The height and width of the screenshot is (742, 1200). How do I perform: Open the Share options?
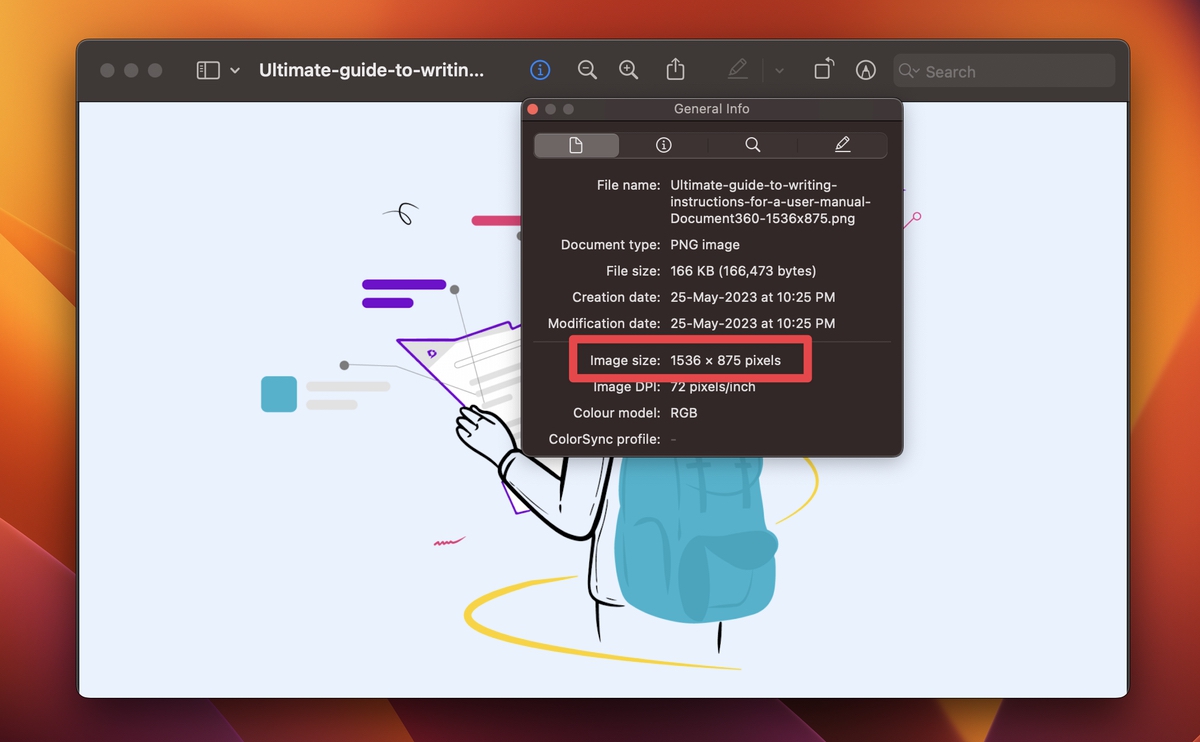point(675,69)
